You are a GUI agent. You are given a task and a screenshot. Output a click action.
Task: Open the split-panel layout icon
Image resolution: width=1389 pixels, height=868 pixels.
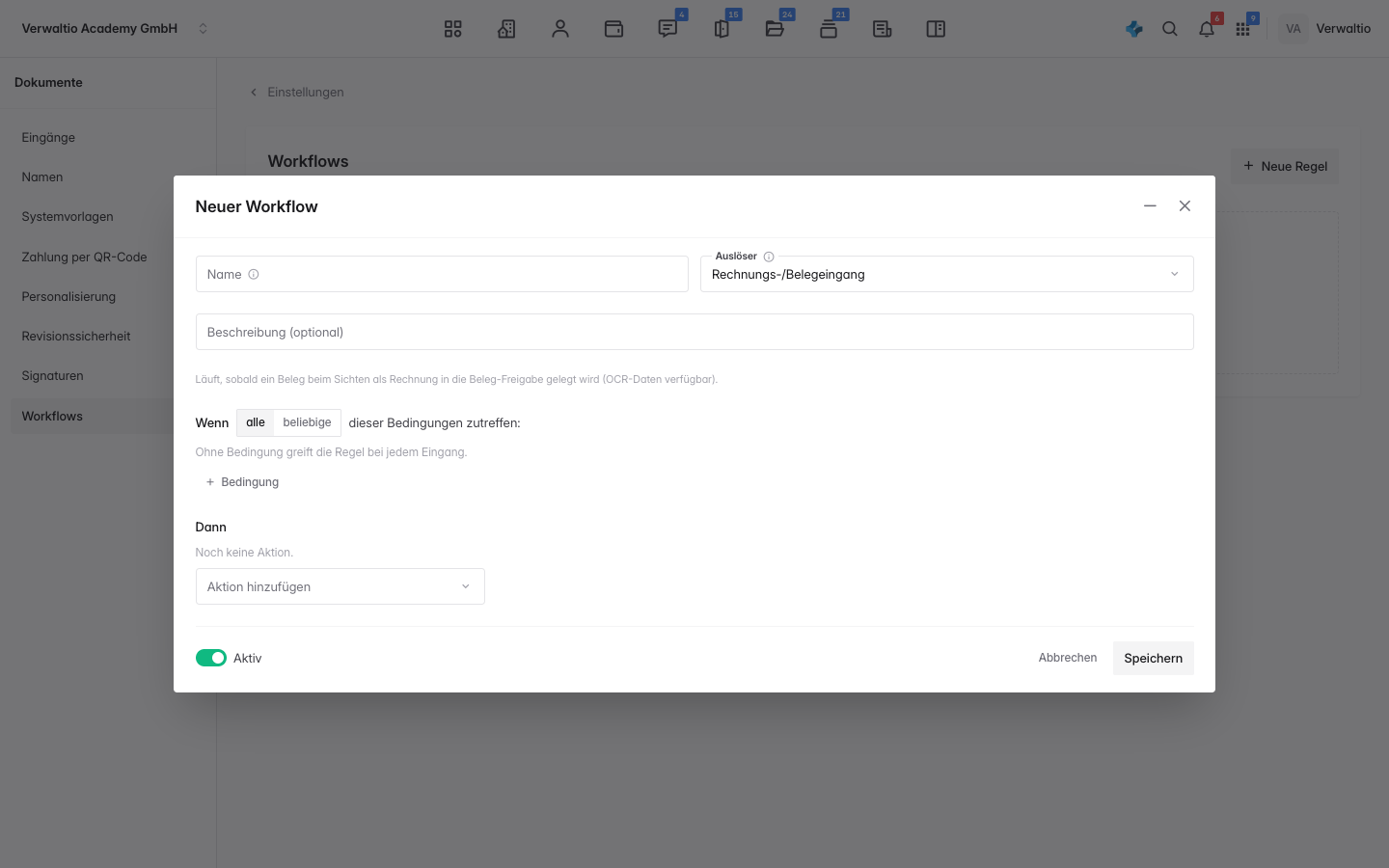click(x=936, y=29)
